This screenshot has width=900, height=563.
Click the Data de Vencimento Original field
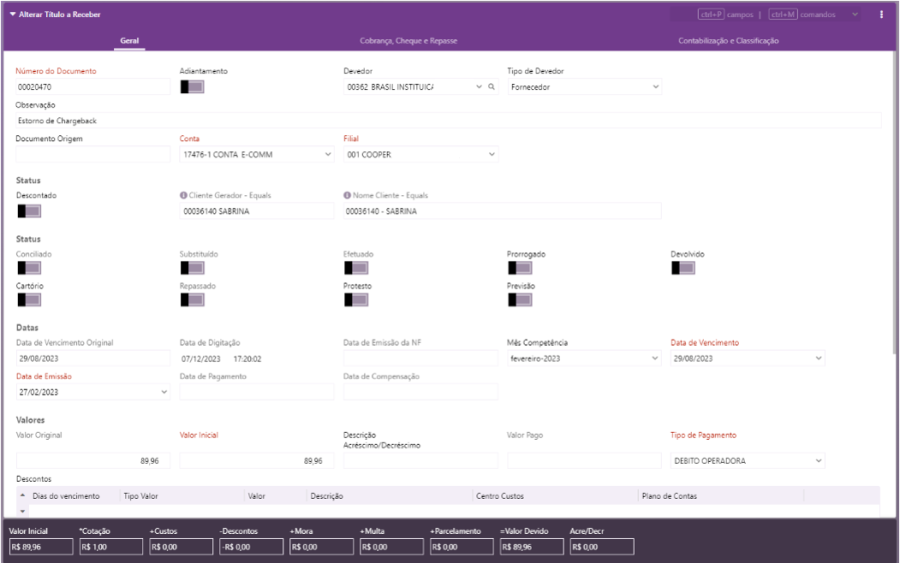[x=93, y=359]
